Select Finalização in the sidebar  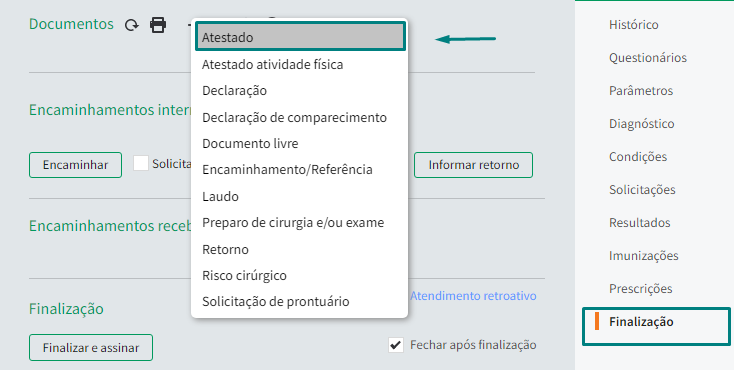(x=641, y=322)
